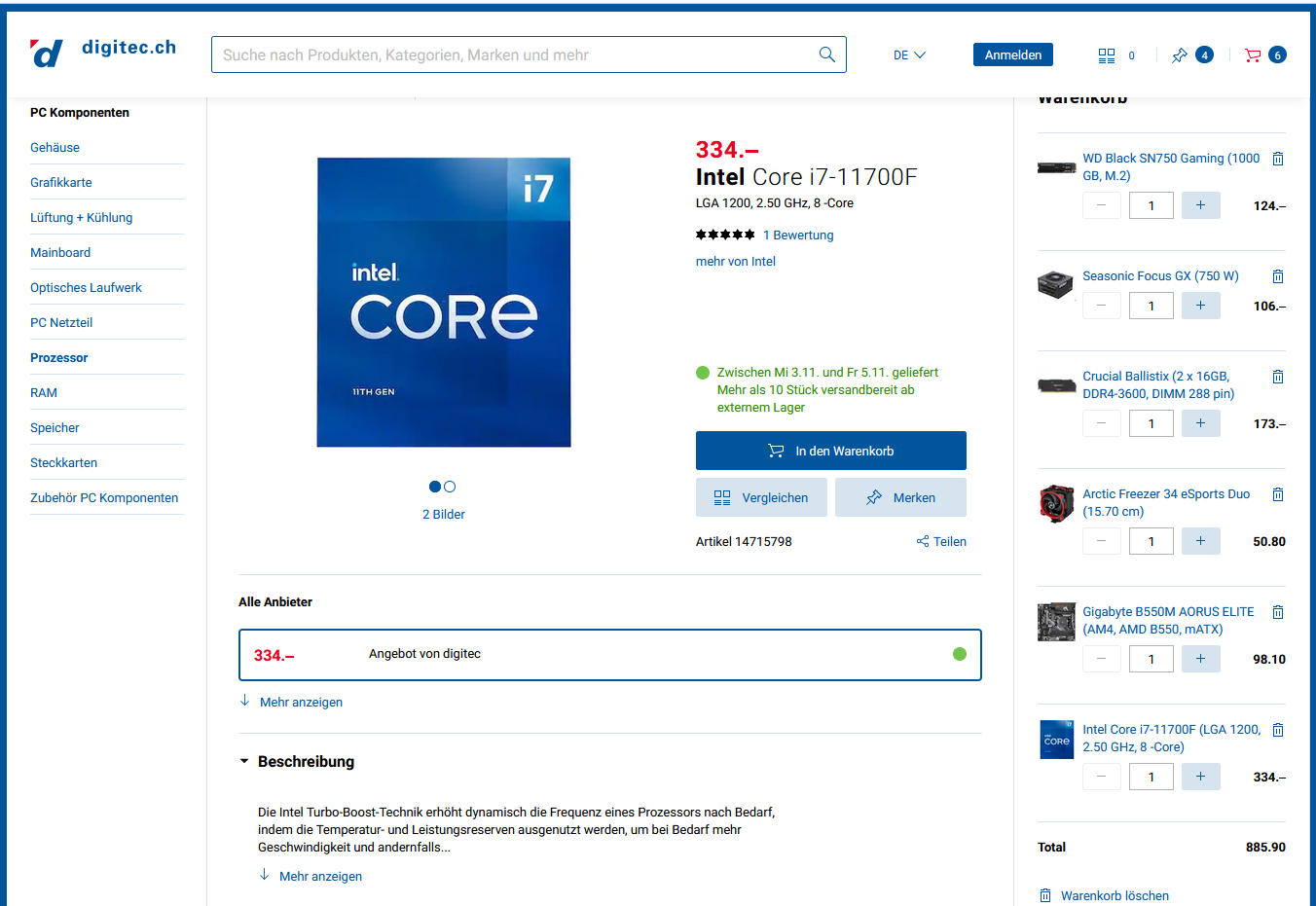The image size is (1316, 906).
Task: Click Warenkorb löschen link
Action: pos(1104,895)
